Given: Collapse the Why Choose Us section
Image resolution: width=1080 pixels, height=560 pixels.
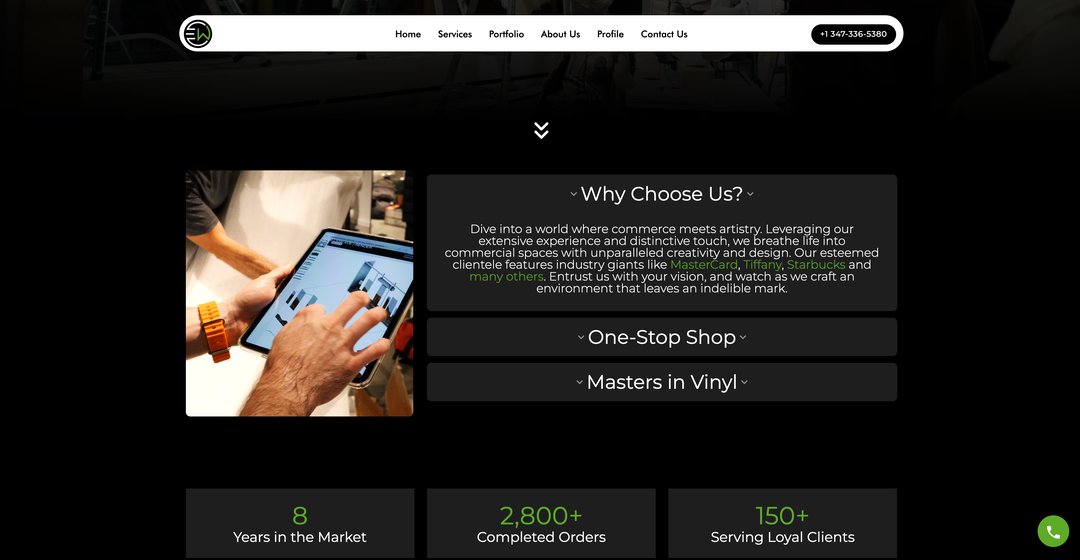Looking at the screenshot, I should 662,194.
